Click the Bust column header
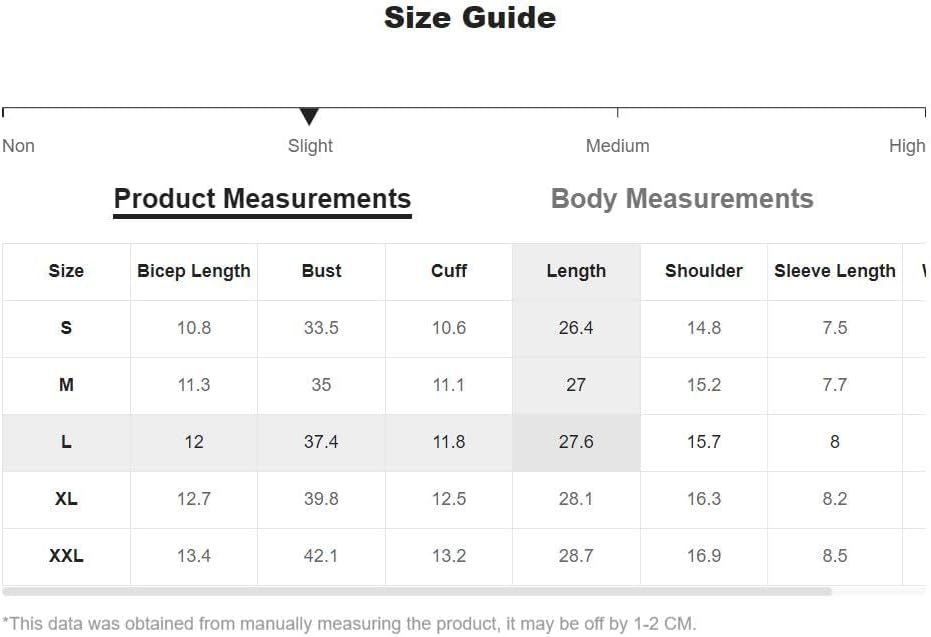Screen dimensions: 931x637 pos(321,271)
